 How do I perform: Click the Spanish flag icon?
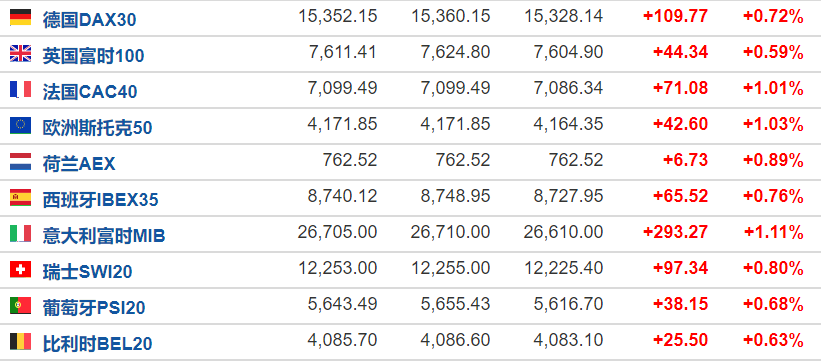[x=20, y=198]
